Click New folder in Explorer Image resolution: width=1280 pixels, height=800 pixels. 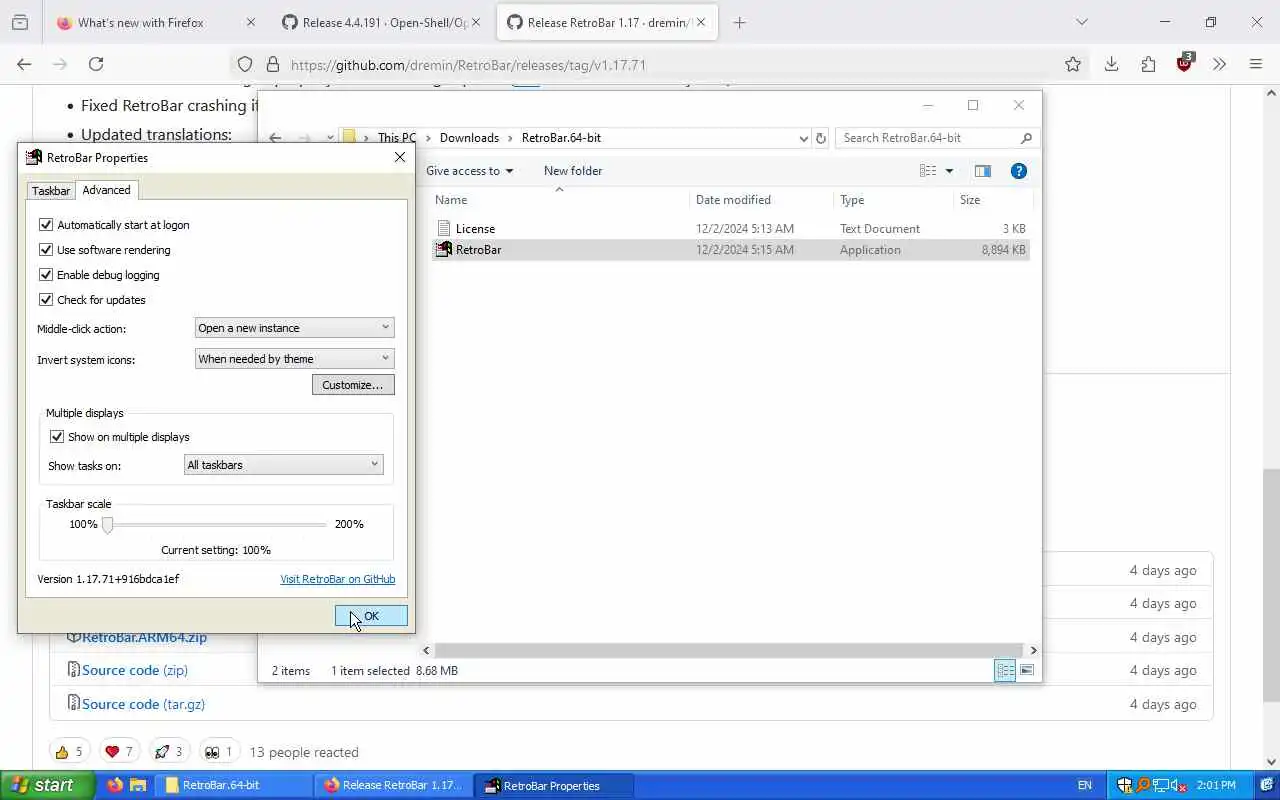pos(573,171)
